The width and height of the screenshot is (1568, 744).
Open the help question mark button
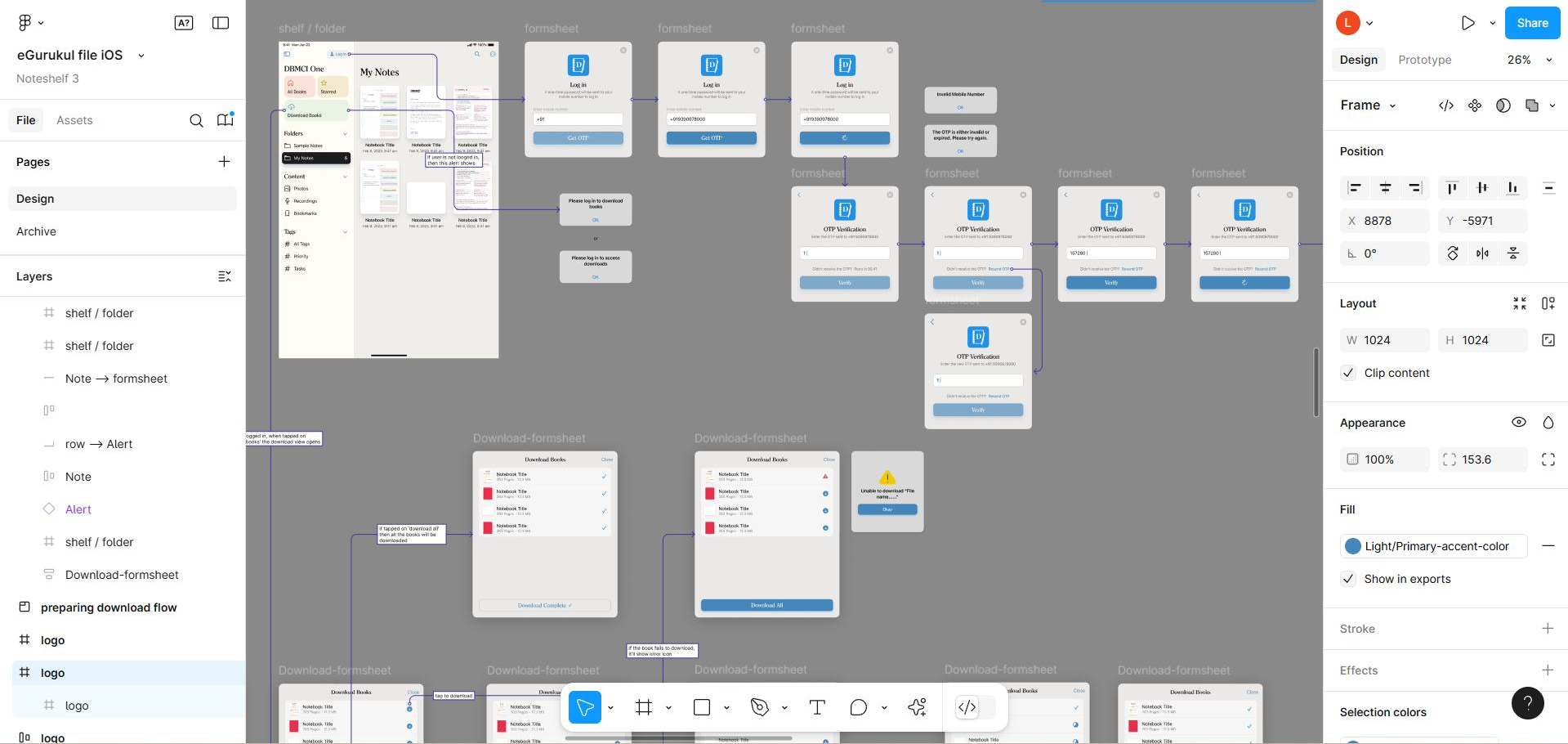1528,703
